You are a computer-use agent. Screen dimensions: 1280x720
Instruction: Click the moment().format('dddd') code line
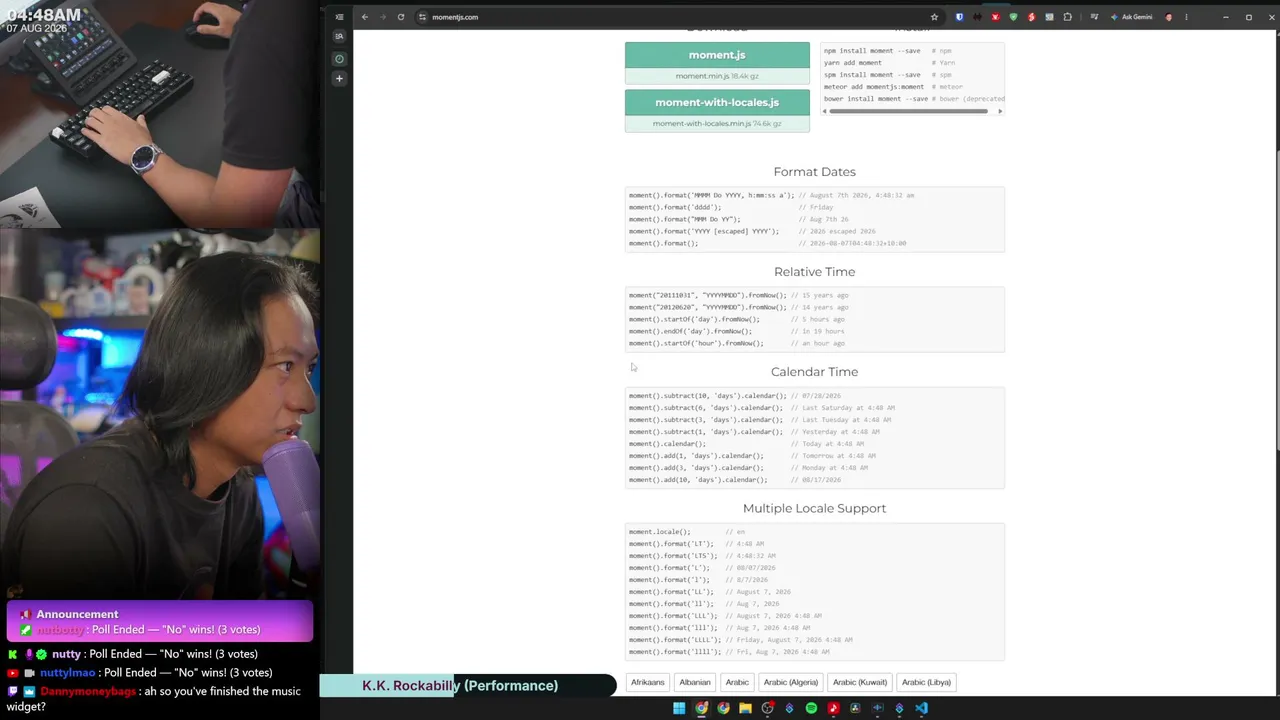coord(731,208)
